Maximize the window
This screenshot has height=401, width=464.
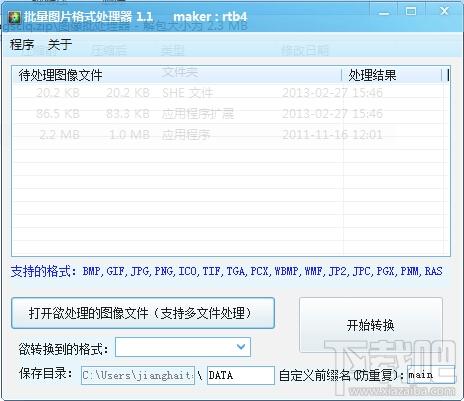point(411,12)
